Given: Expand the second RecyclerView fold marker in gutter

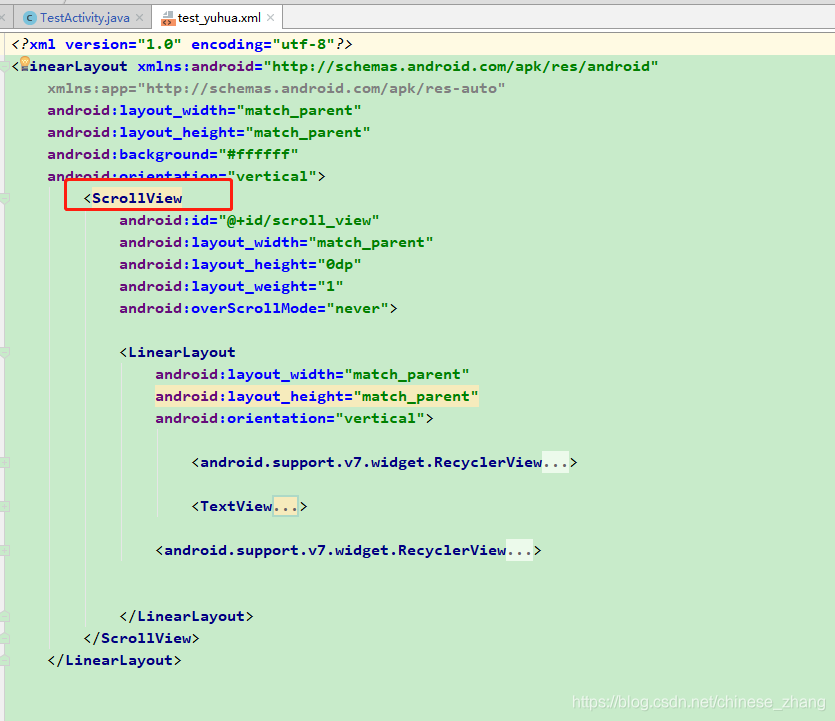Looking at the screenshot, I should [x=4, y=550].
